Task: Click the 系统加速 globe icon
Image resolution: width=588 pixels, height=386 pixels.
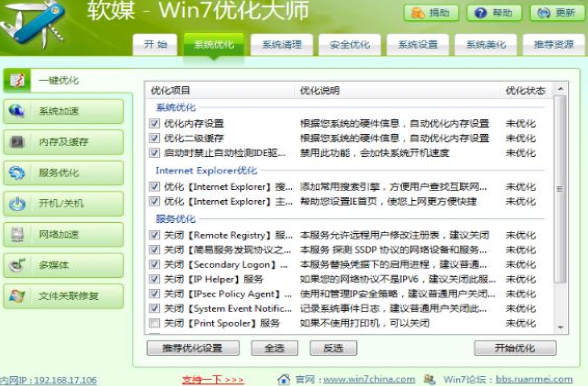Action: 17,111
